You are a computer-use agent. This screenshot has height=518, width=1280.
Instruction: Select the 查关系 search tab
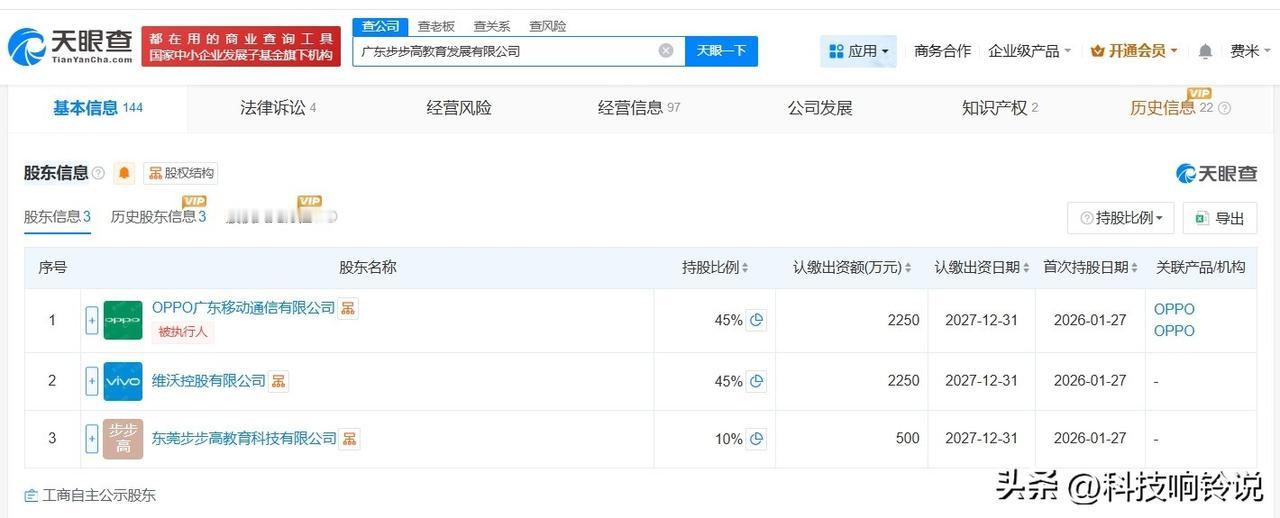[x=491, y=26]
